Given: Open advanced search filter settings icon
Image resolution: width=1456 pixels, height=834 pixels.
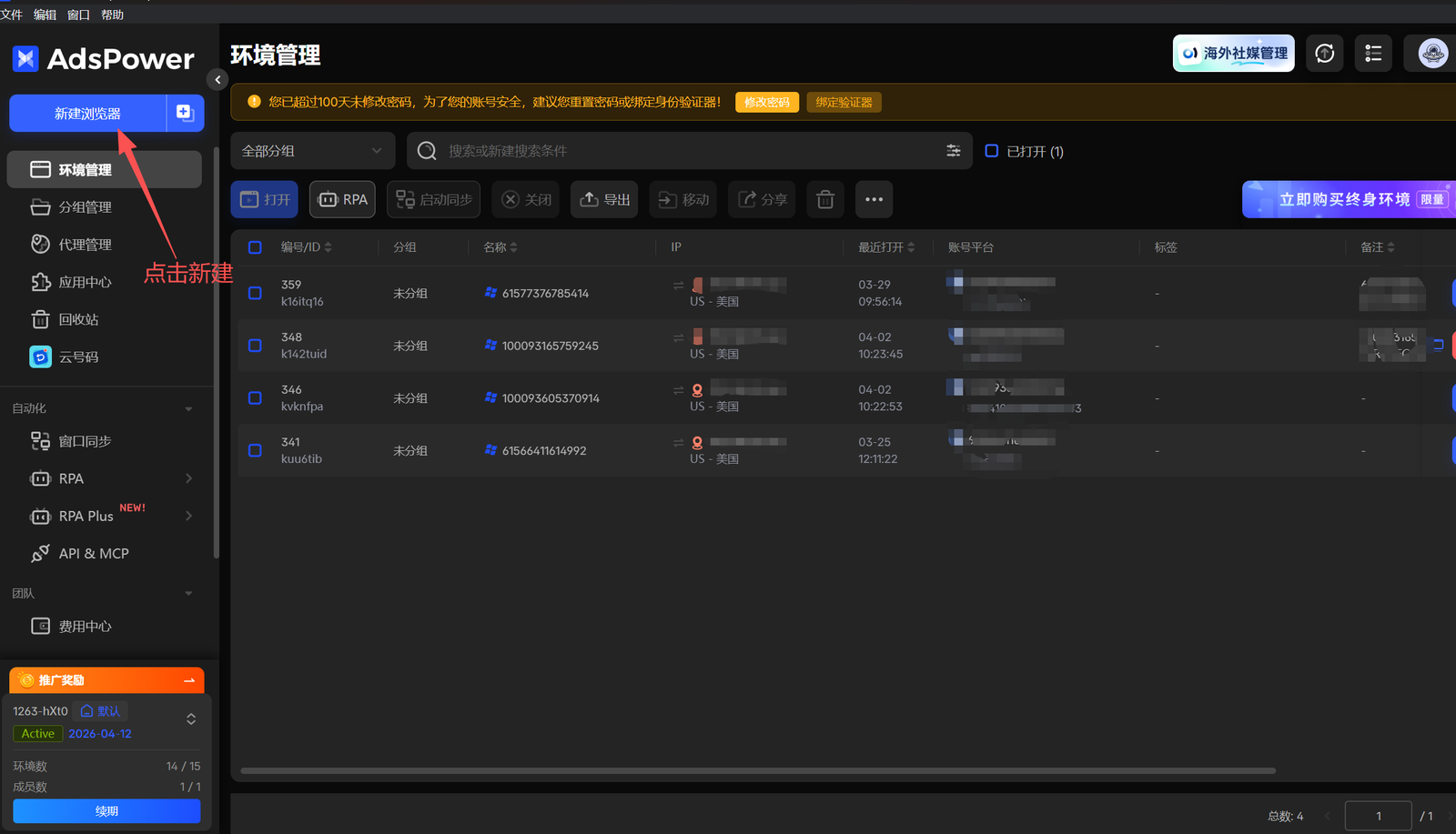Looking at the screenshot, I should [x=954, y=151].
